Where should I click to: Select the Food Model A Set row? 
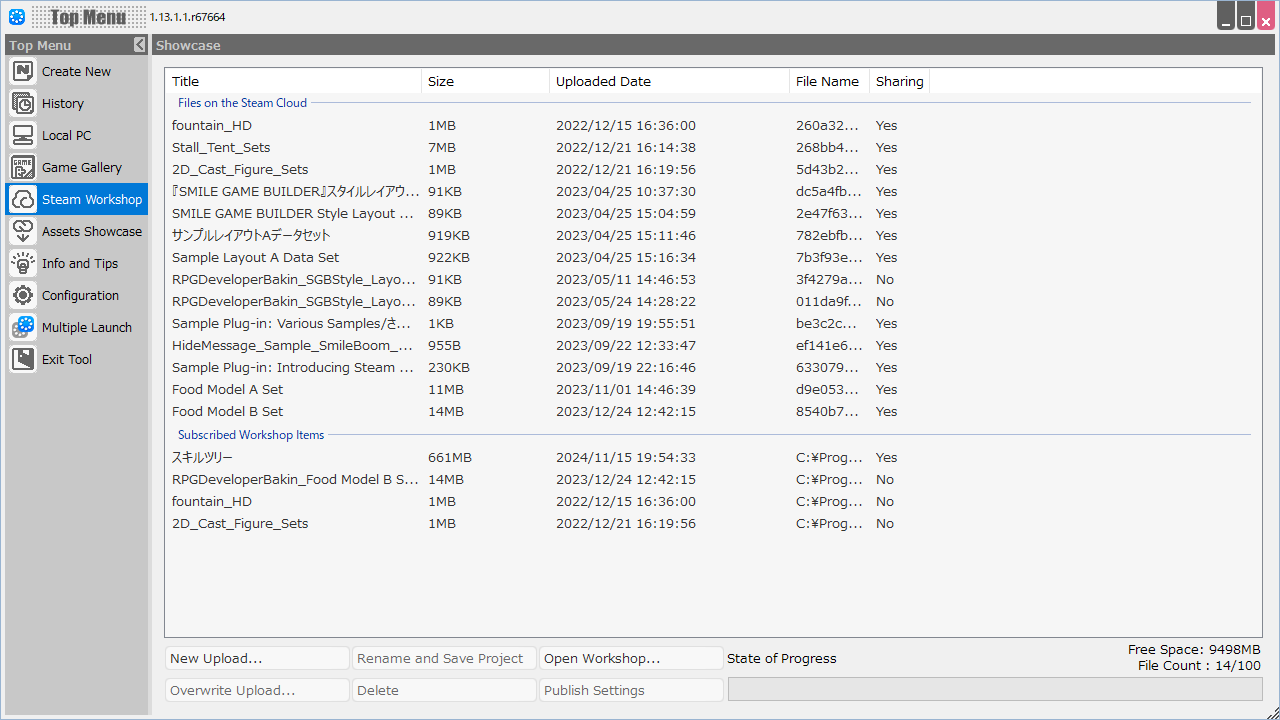[227, 390]
